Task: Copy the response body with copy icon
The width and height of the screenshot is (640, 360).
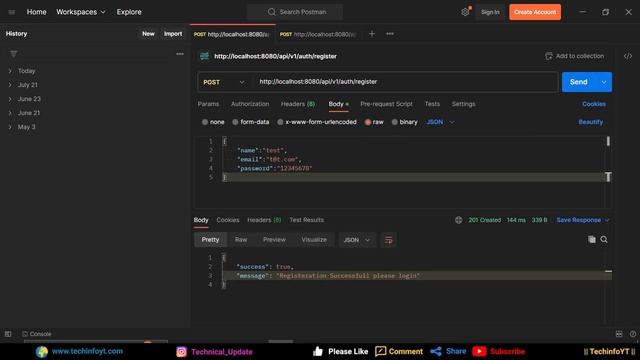Action: click(x=592, y=240)
